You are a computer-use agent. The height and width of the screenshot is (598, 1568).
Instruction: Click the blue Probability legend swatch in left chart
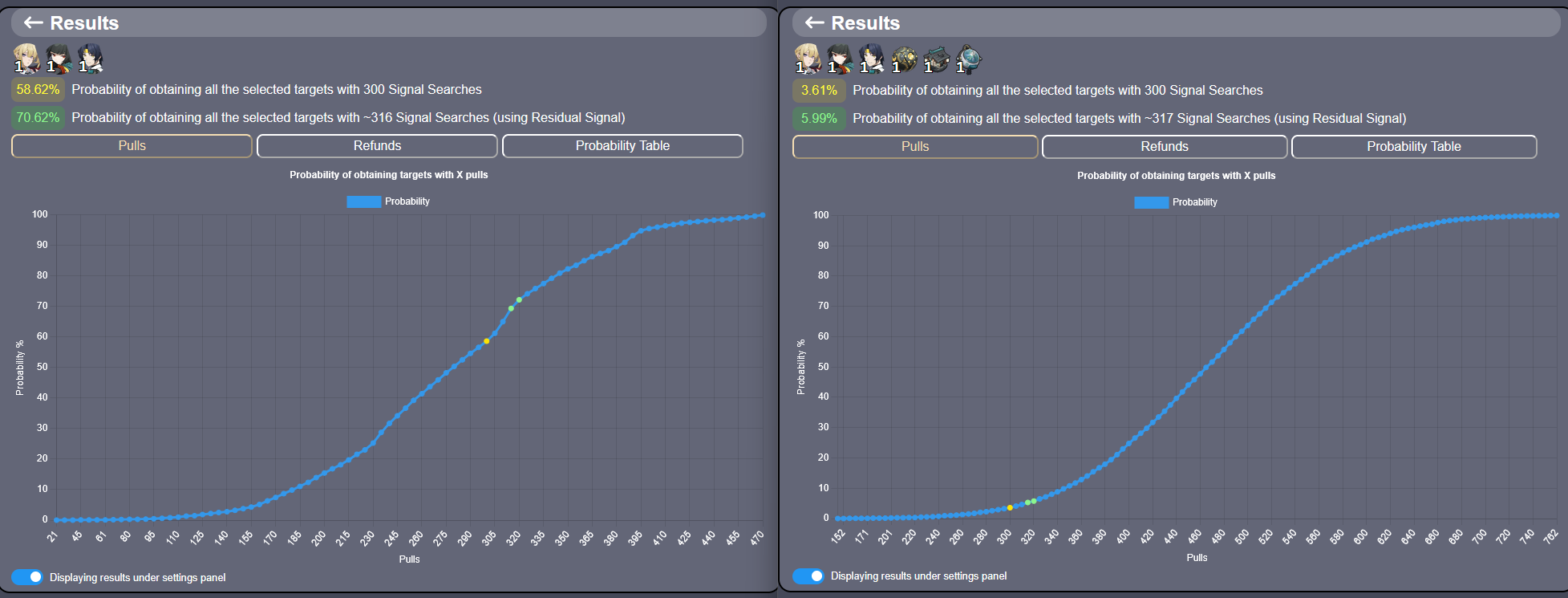coord(363,201)
